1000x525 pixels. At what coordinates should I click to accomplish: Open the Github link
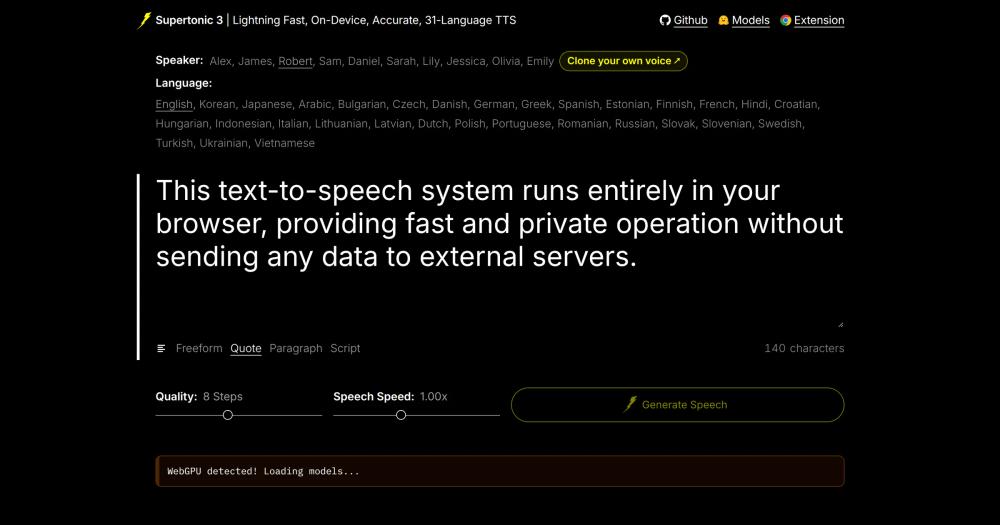[691, 20]
